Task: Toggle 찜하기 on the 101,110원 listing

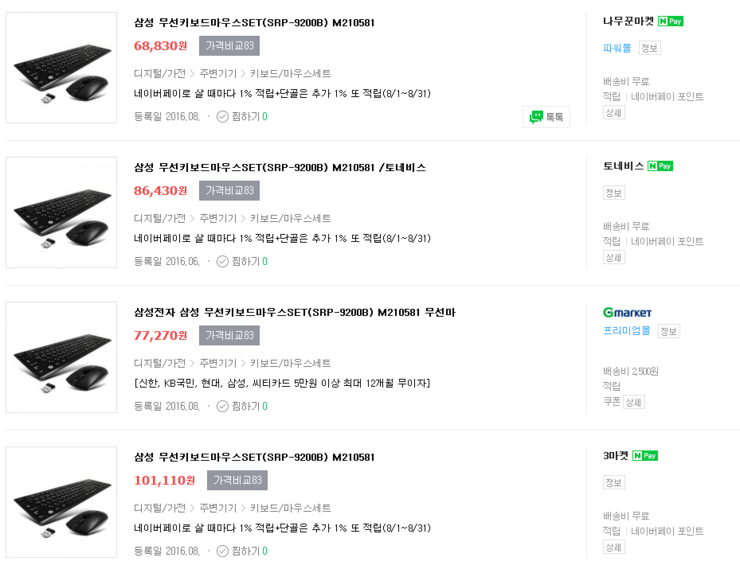Action: pyautogui.click(x=241, y=551)
